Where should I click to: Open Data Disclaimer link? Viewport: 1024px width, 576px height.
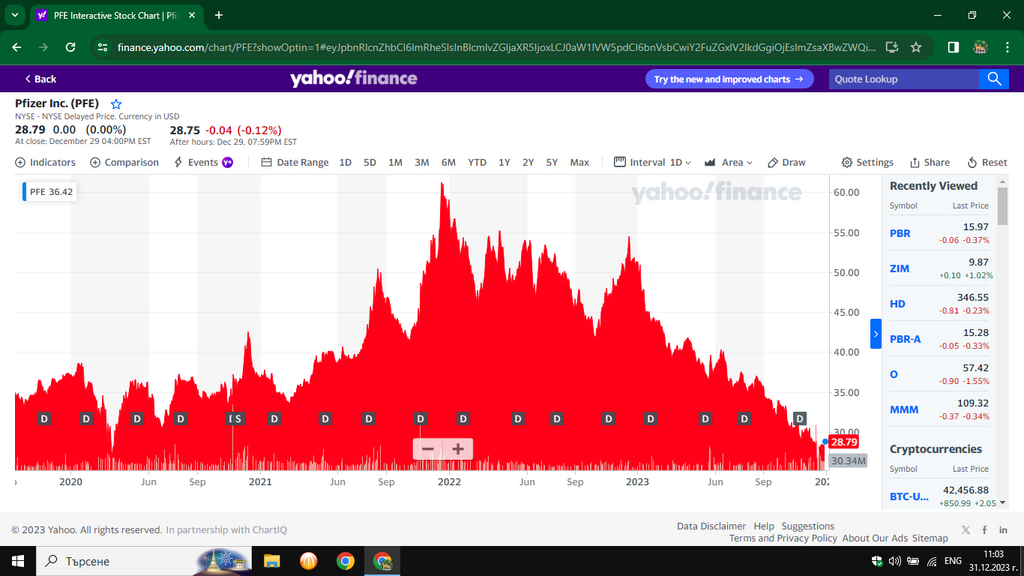coord(711,526)
